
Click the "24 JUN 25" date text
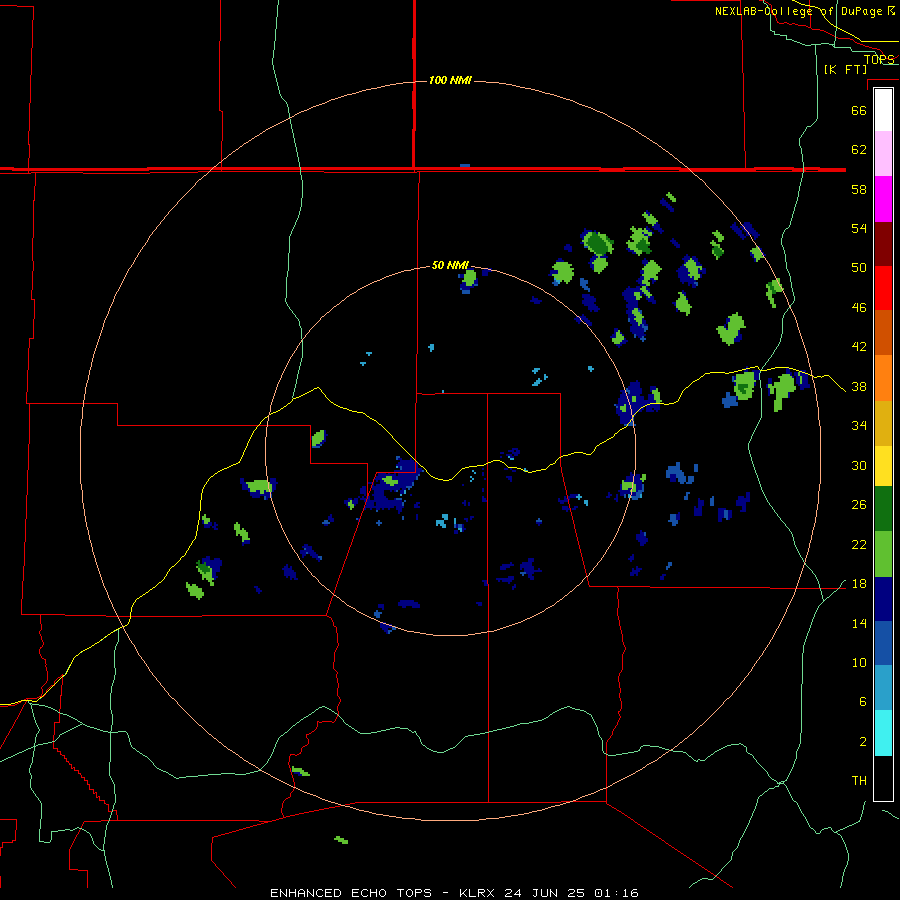click(x=544, y=893)
